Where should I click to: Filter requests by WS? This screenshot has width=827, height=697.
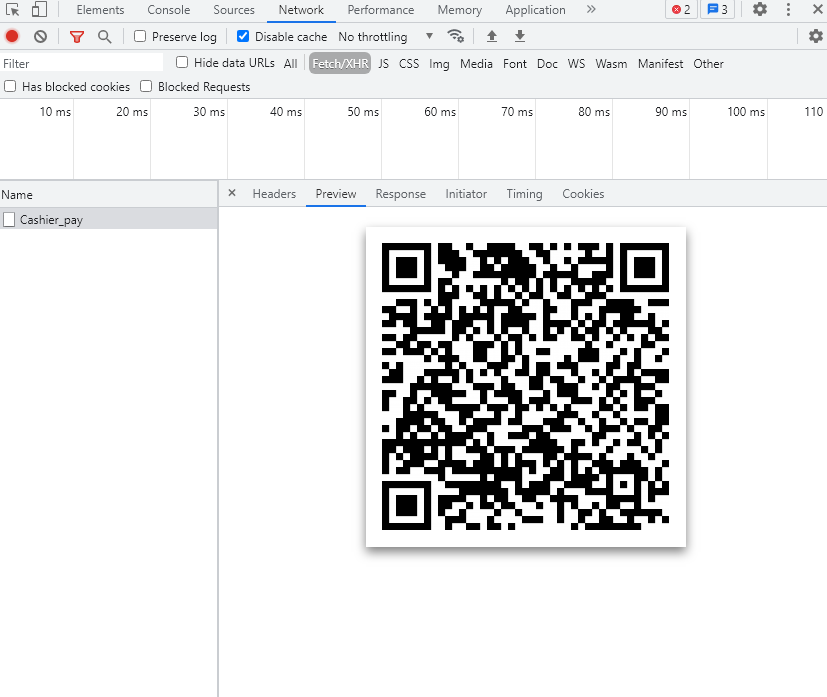(x=576, y=64)
